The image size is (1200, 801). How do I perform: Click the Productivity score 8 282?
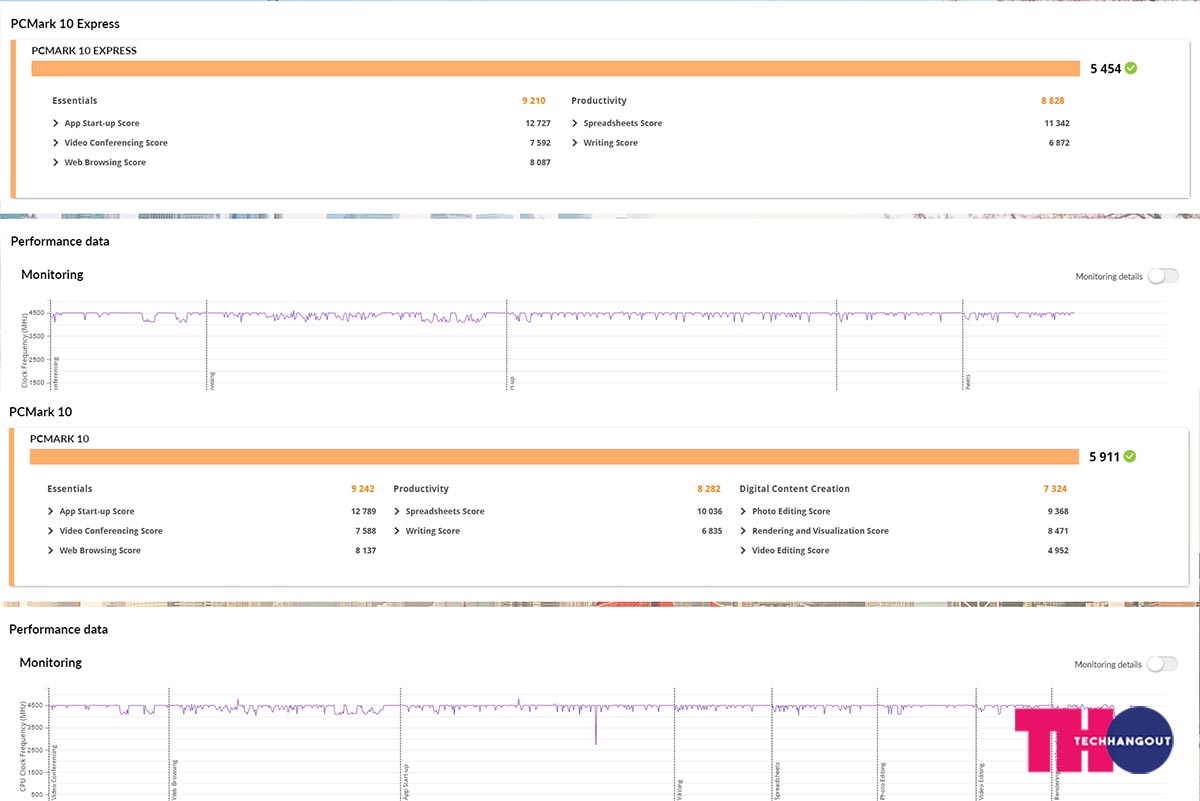coord(709,489)
